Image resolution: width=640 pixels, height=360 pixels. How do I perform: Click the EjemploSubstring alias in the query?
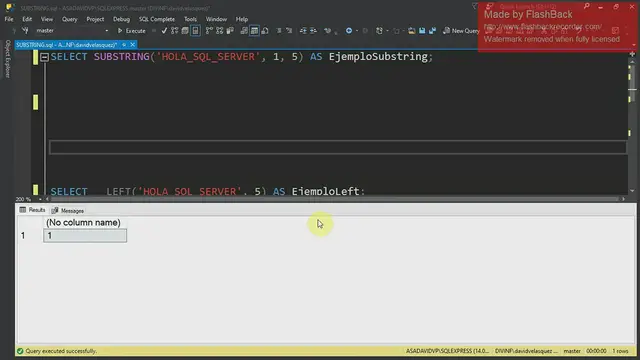378,56
